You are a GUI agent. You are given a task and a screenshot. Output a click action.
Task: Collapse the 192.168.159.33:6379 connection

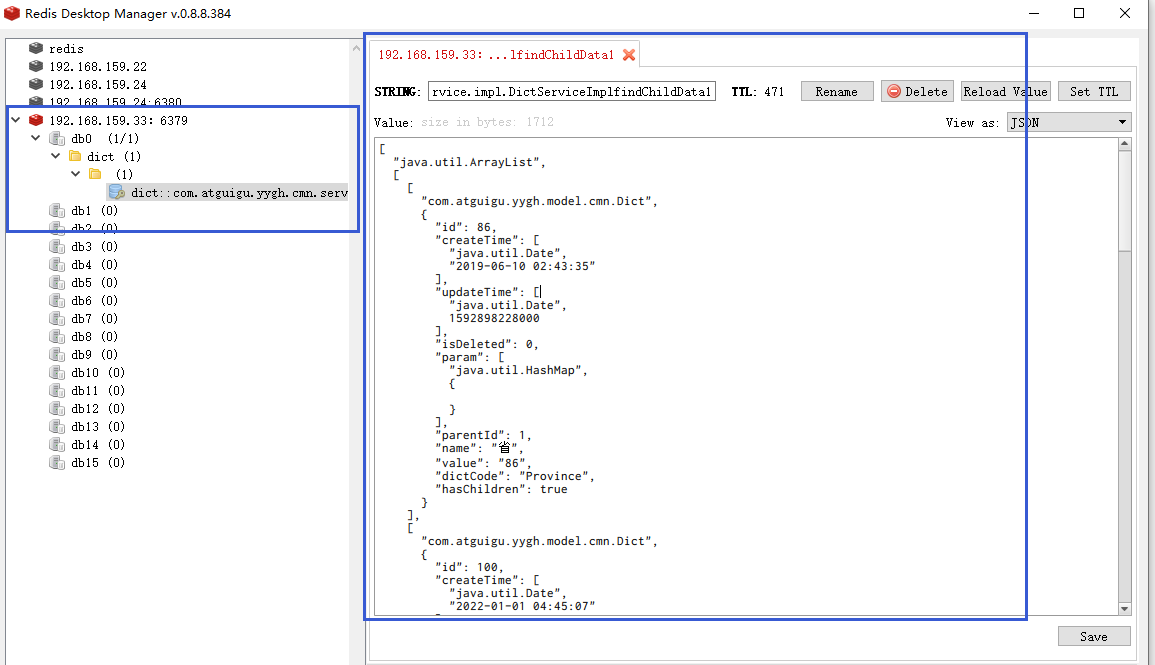[15, 120]
